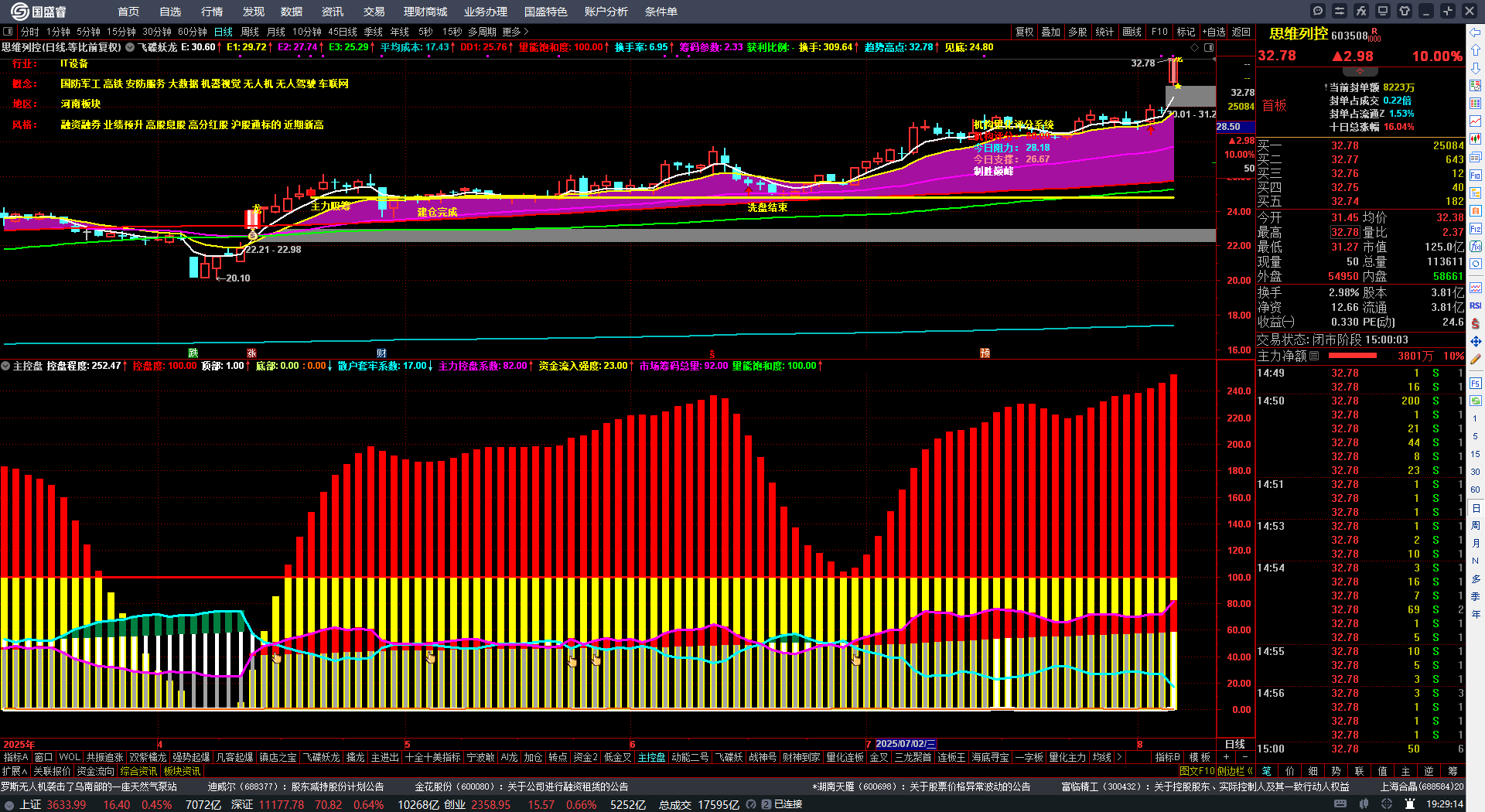This screenshot has width=1485, height=812.
Task: Open the chat message icon in title bar
Action: tap(1318, 11)
